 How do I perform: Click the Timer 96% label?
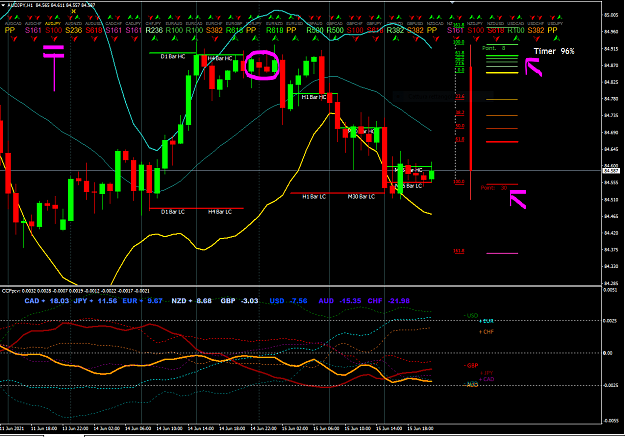[x=554, y=51]
